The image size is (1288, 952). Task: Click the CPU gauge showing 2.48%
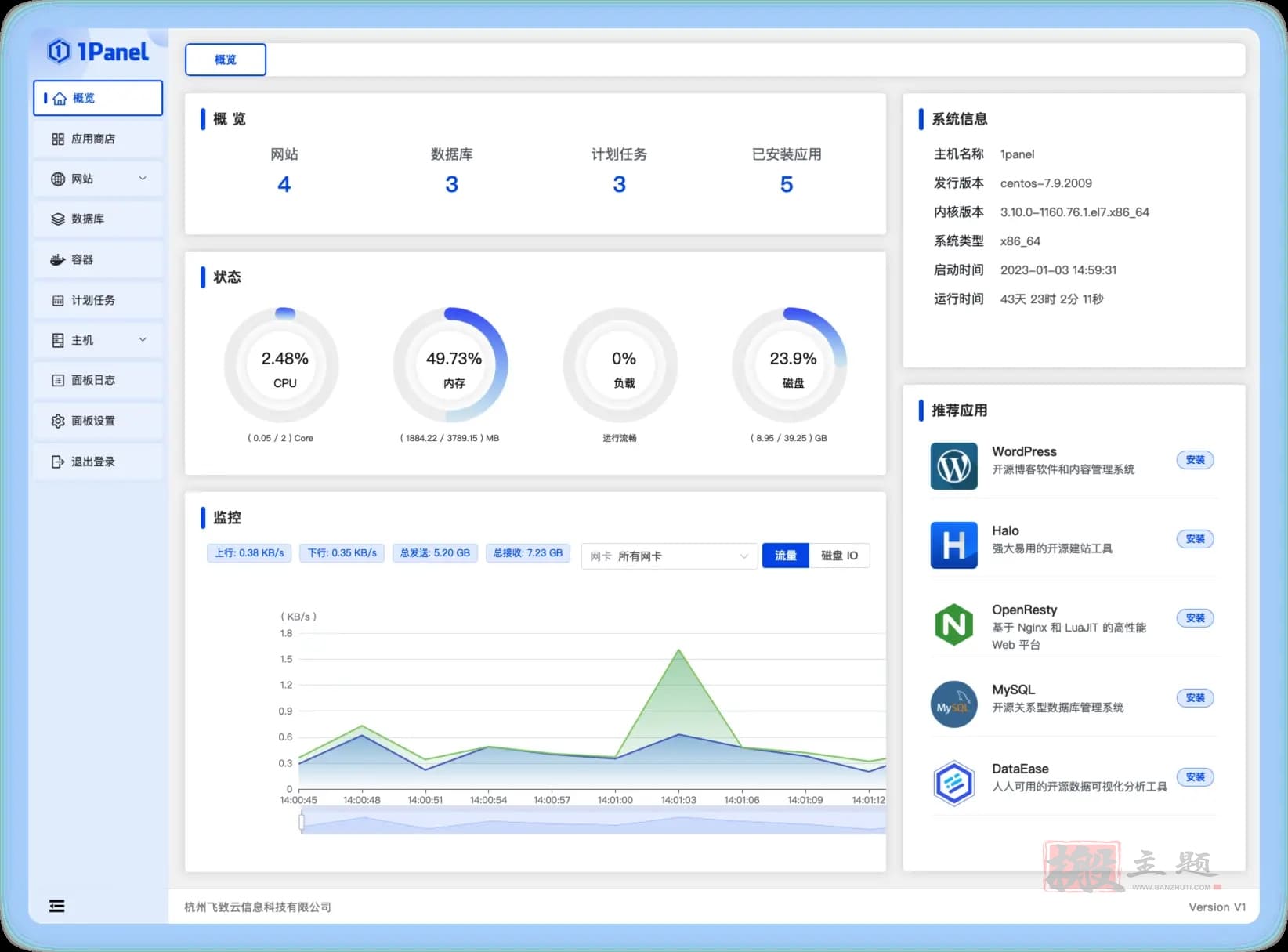tap(283, 365)
